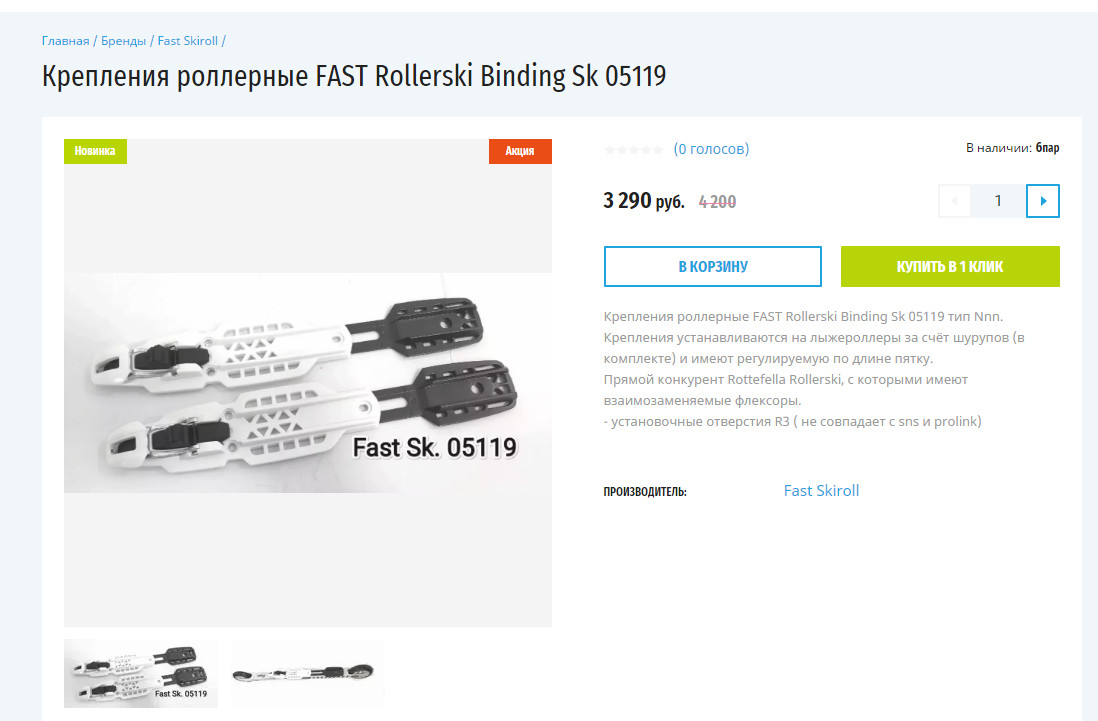Click the orange Акция badge
The width and height of the screenshot is (1098, 721).
coord(520,151)
